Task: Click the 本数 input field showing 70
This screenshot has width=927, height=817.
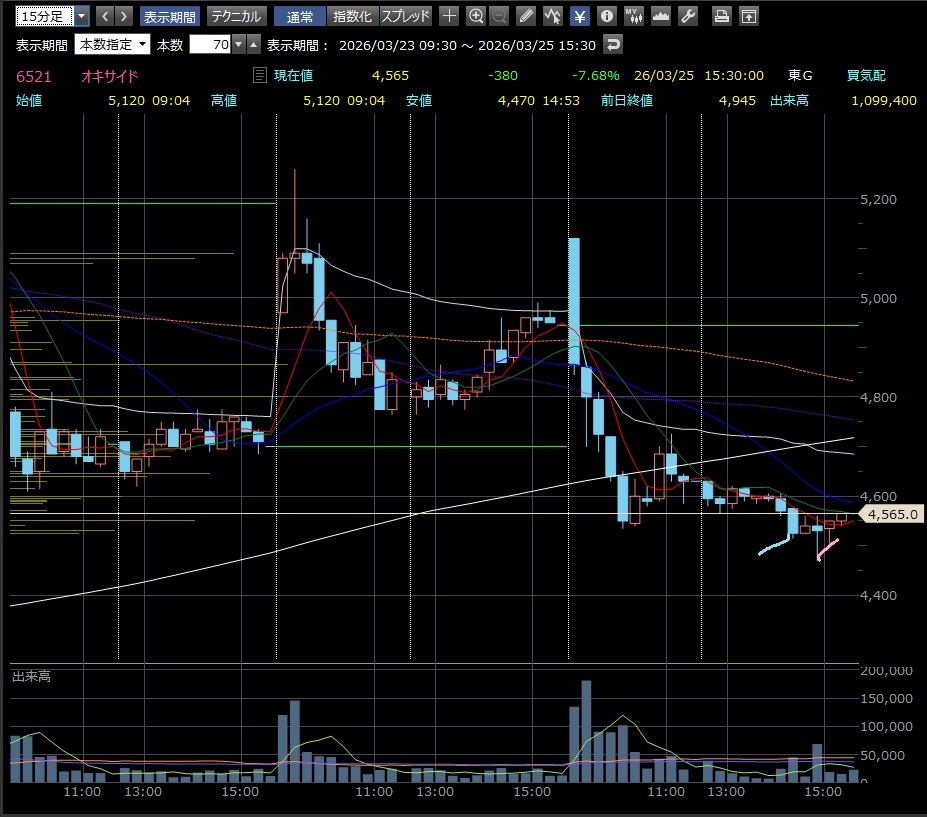Action: 210,45
